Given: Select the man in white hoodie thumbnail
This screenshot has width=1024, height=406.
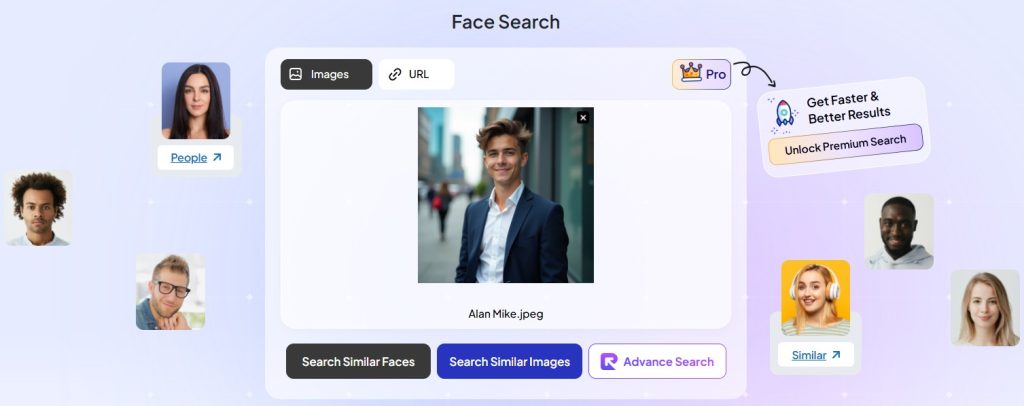Looking at the screenshot, I should [898, 231].
